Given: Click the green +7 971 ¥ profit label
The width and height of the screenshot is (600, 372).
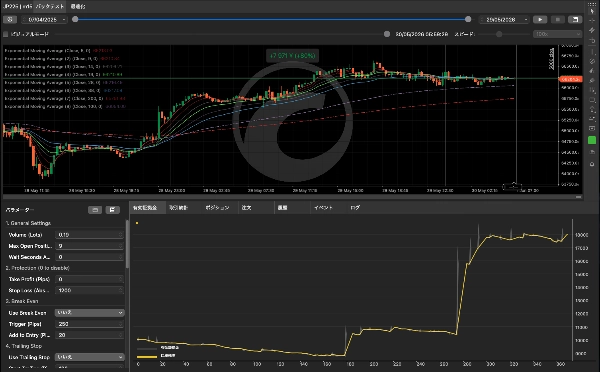Looking at the screenshot, I should point(293,55).
